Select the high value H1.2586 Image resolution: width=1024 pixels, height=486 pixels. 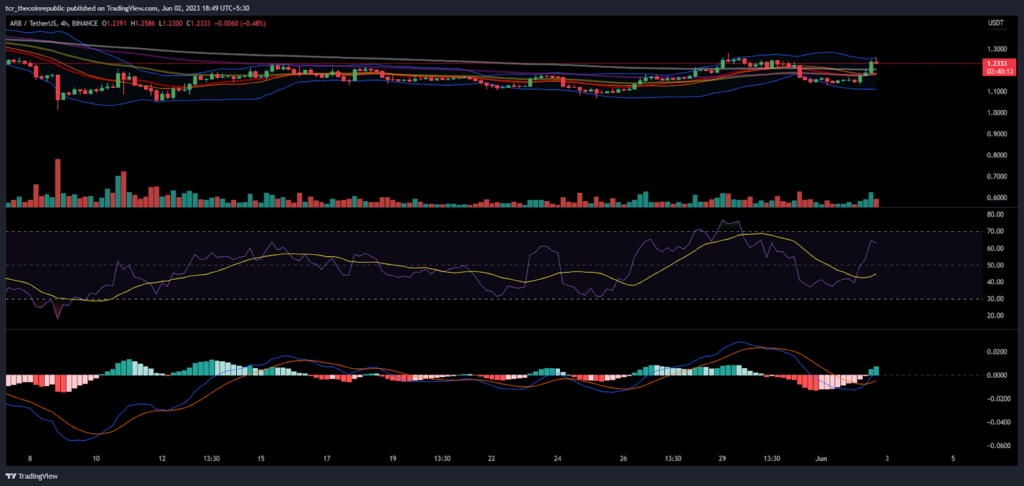[144, 23]
